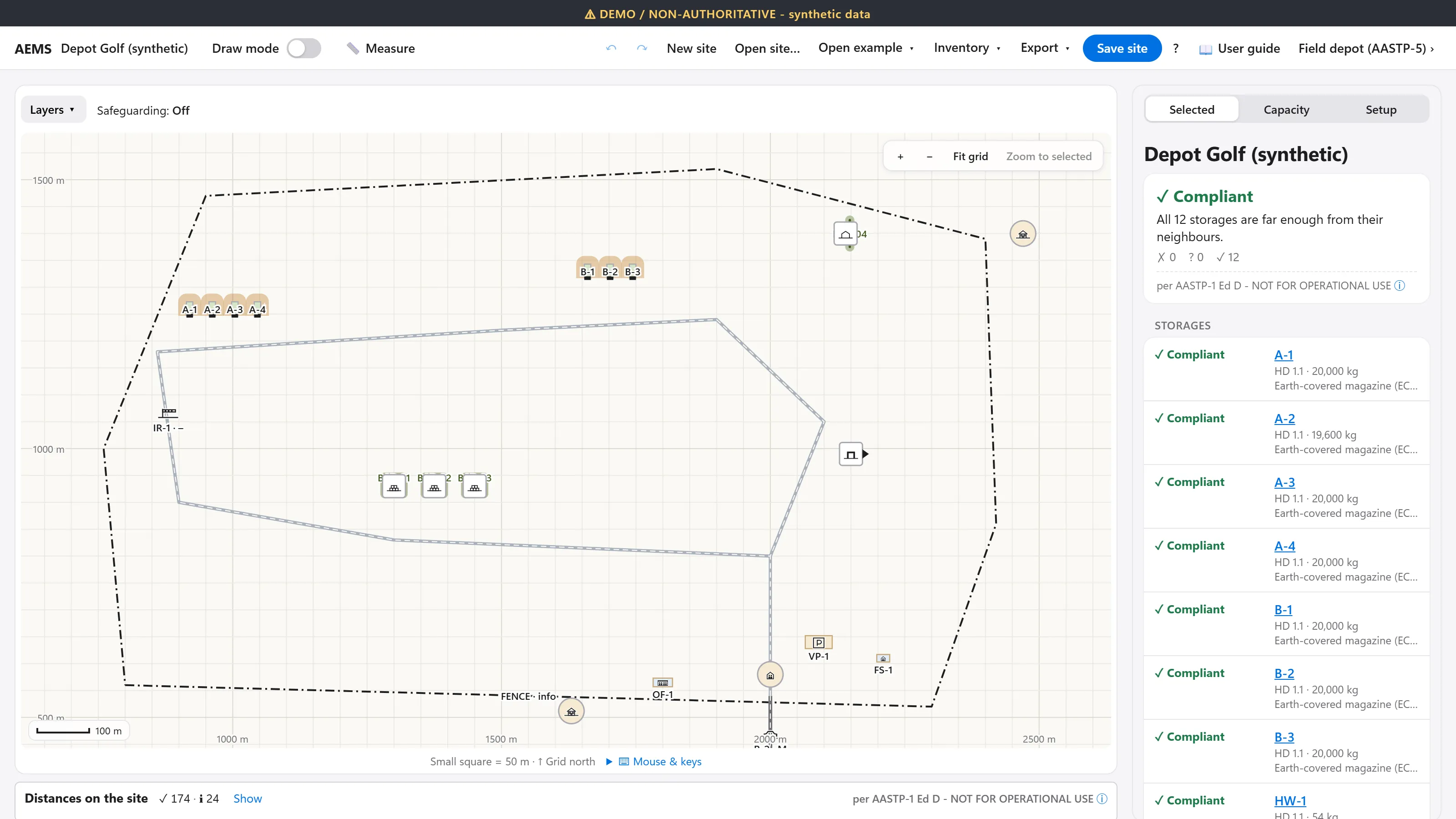The image size is (1456, 819).
Task: Select the A-1 magazine on the map
Action: pyautogui.click(x=189, y=305)
